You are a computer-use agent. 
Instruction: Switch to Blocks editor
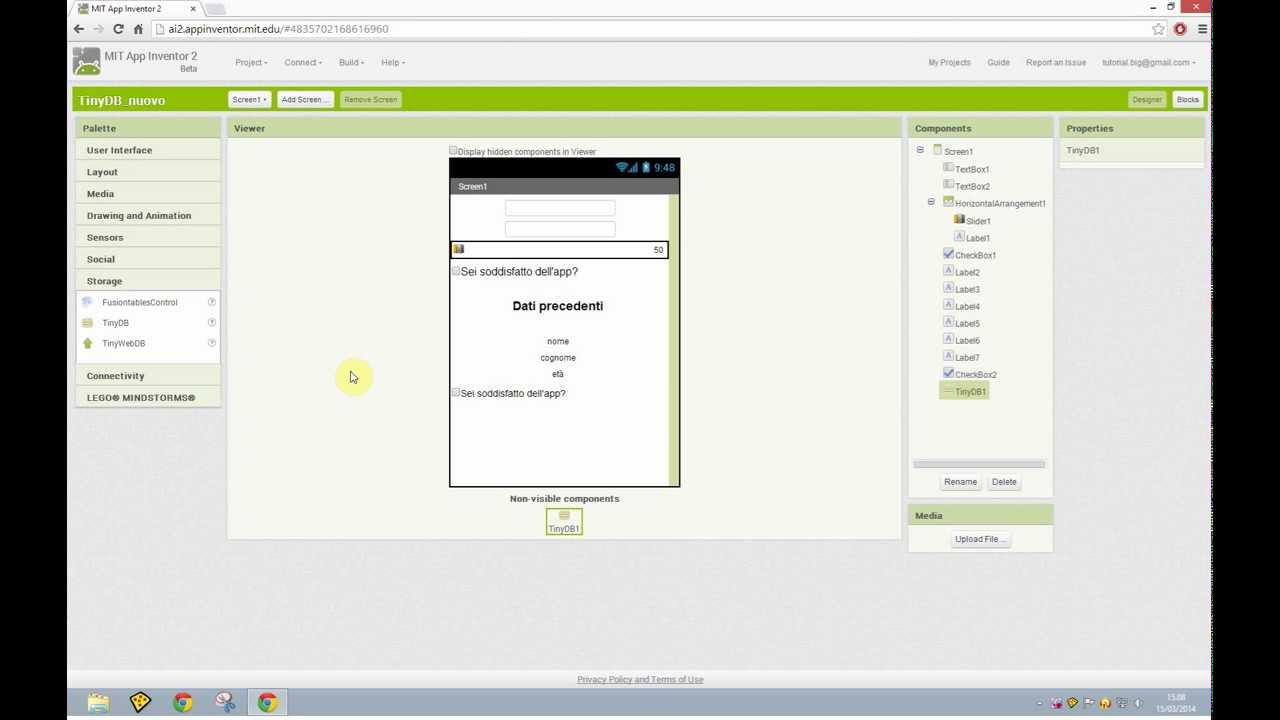[1187, 99]
